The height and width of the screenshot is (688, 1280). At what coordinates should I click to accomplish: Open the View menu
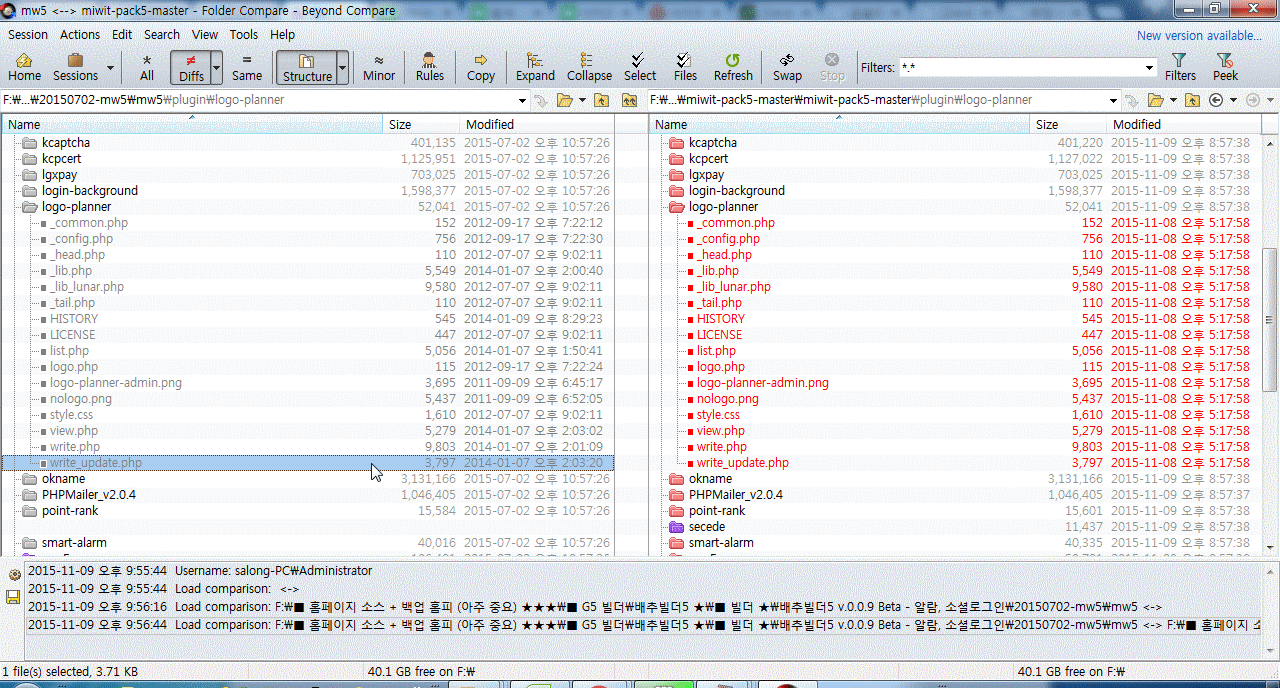click(x=205, y=34)
